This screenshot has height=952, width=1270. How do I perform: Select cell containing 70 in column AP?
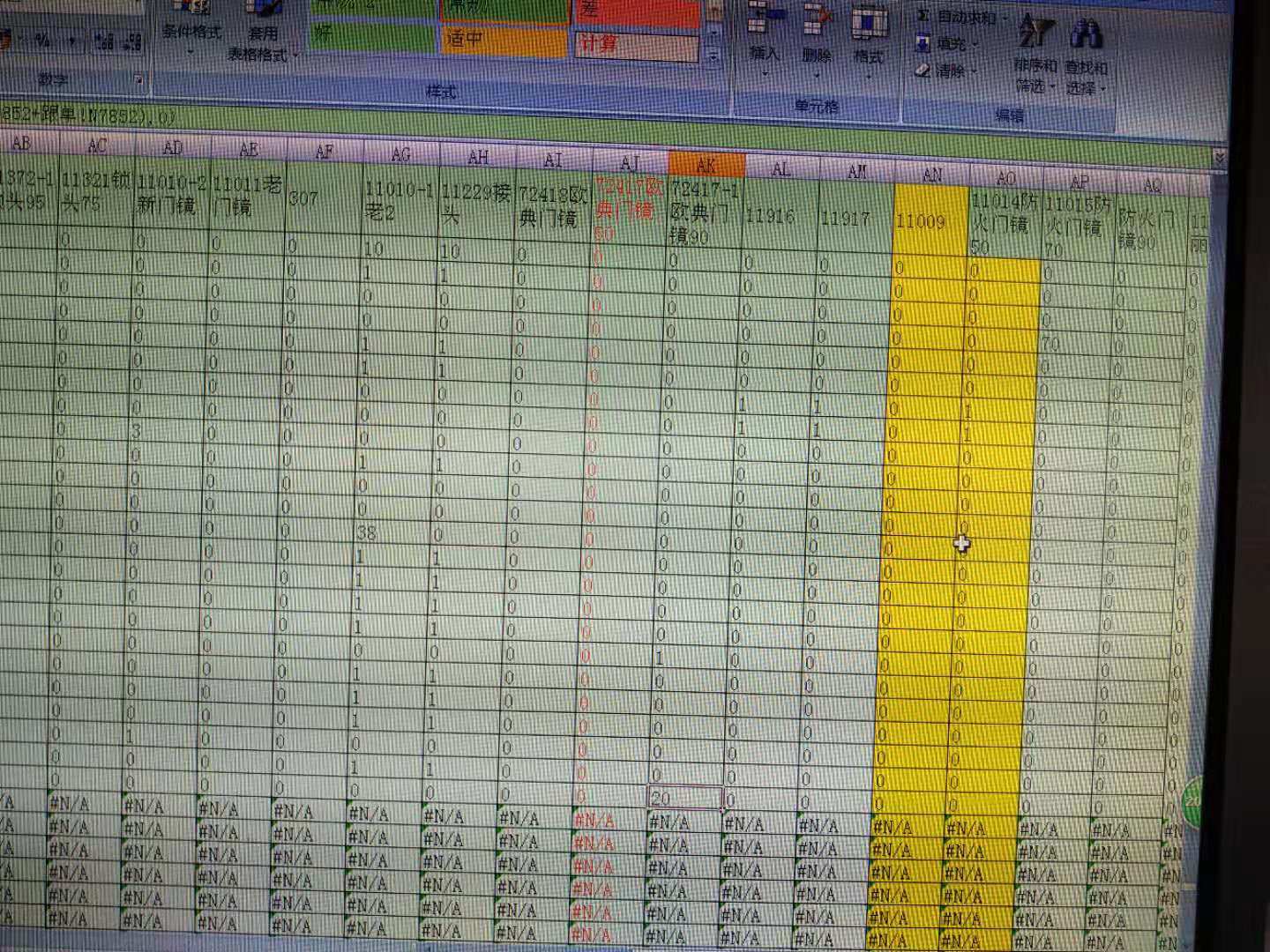click(1078, 343)
